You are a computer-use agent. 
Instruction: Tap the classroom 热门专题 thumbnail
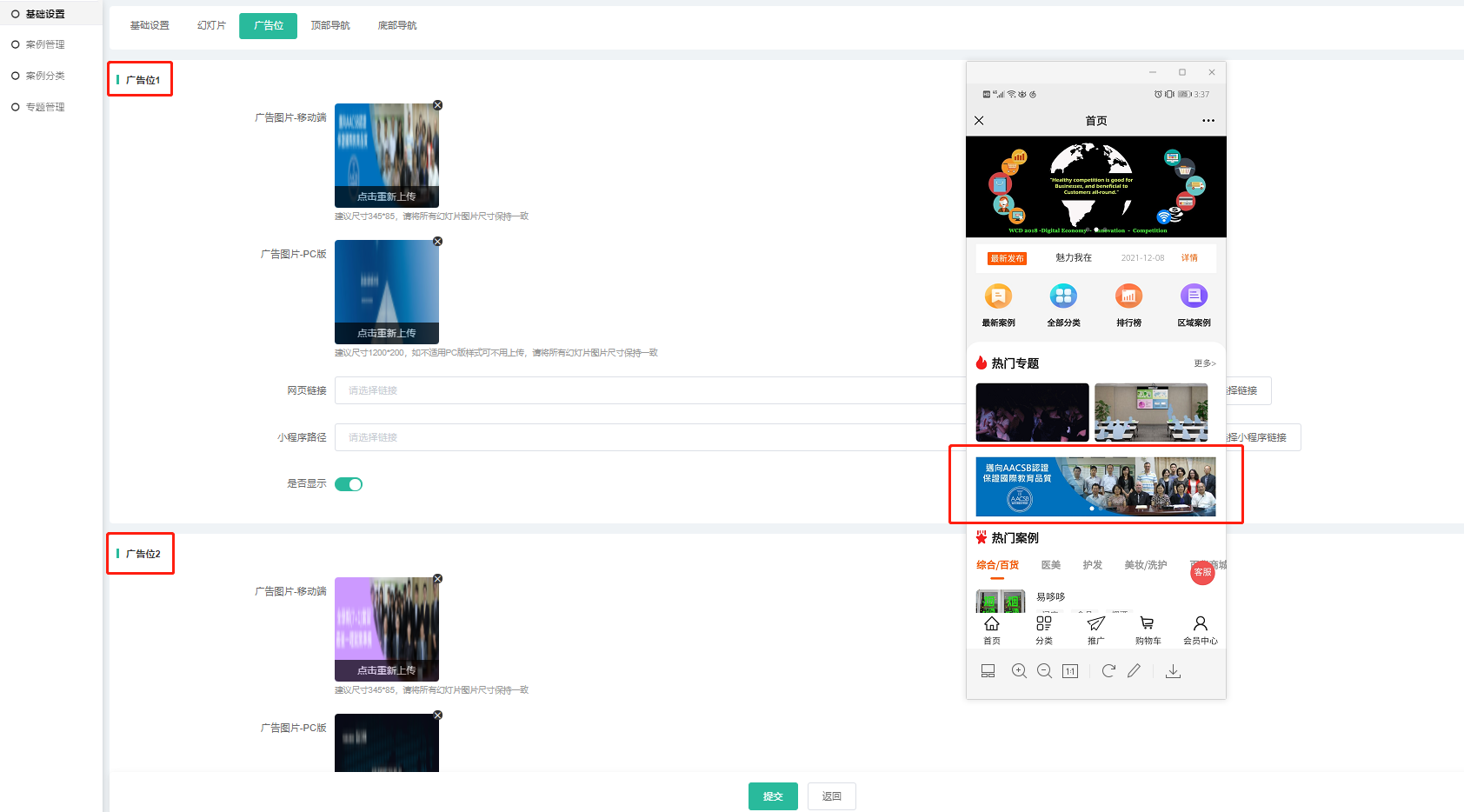[1151, 412]
